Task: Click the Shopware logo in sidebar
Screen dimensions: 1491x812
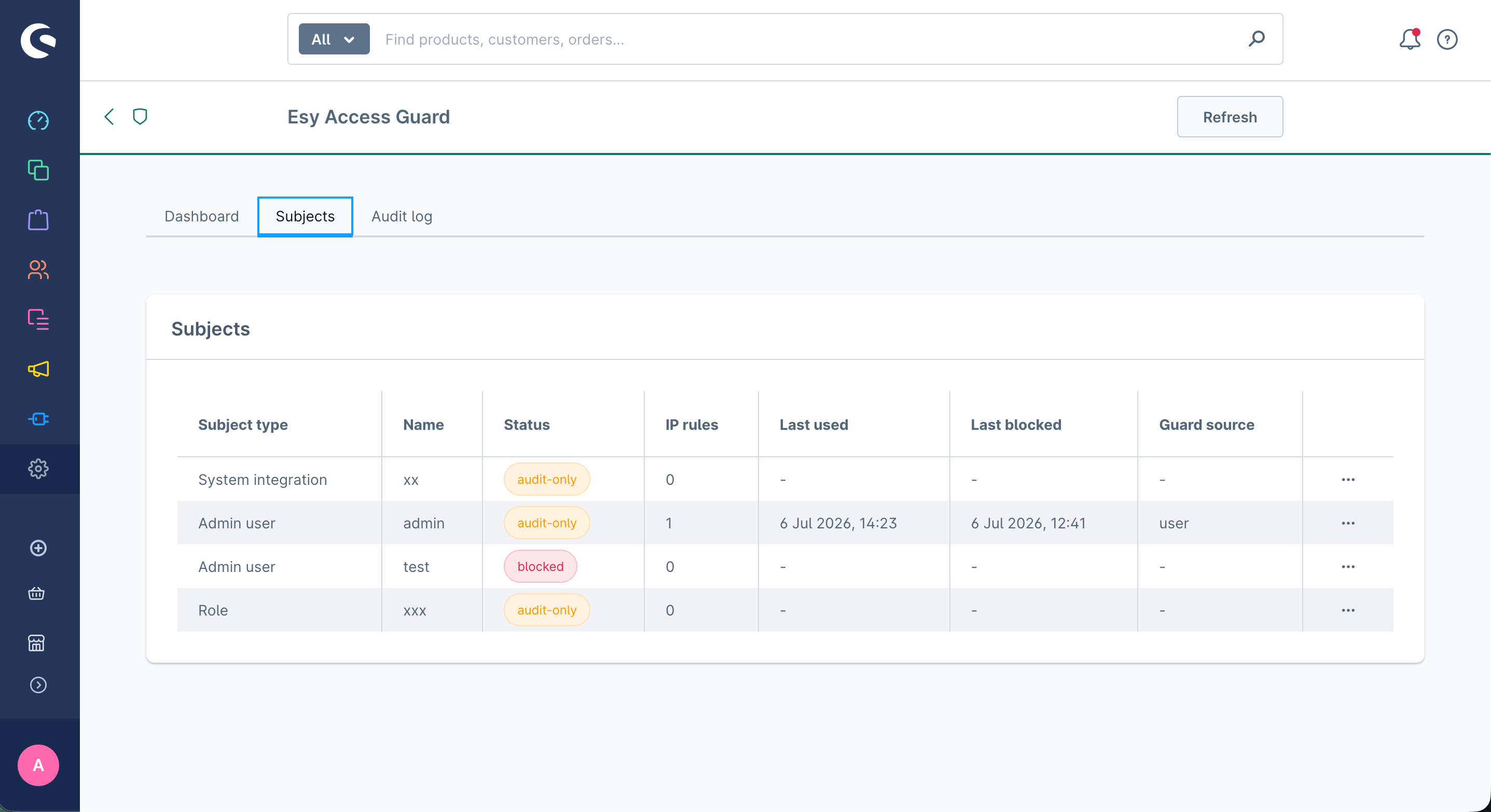Action: (38, 40)
